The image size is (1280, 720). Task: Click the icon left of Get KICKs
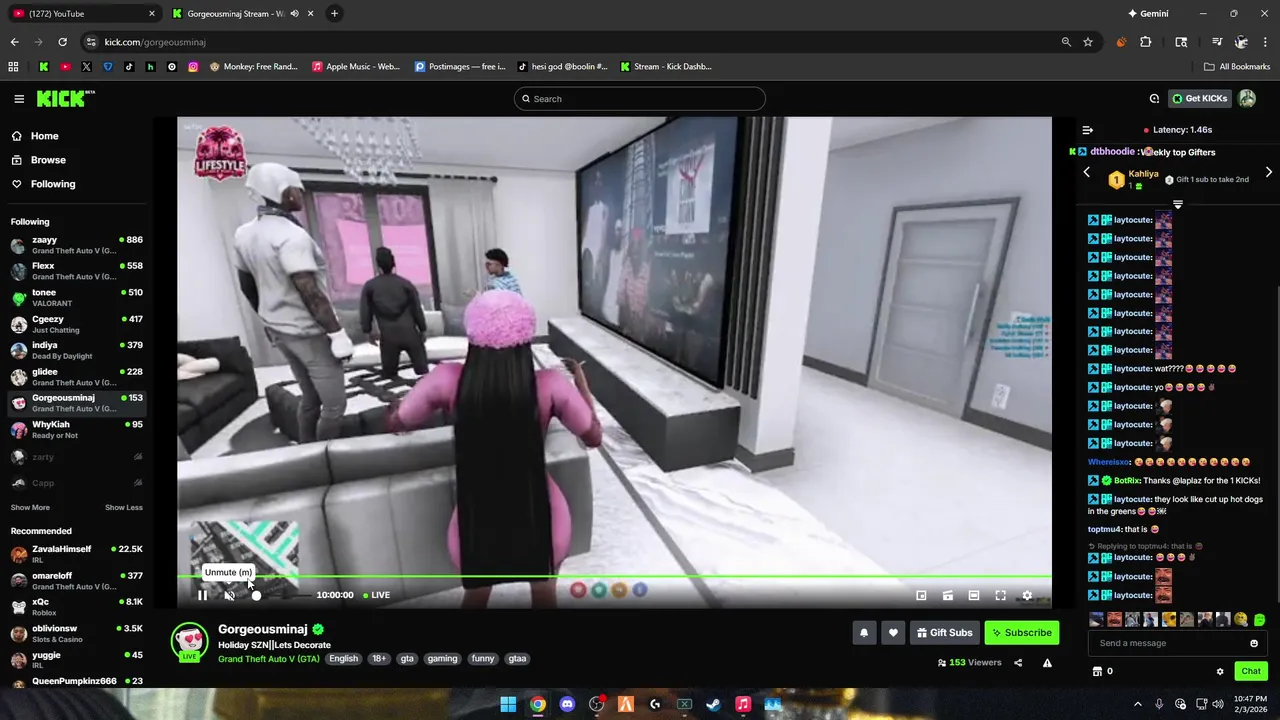click(x=1154, y=98)
